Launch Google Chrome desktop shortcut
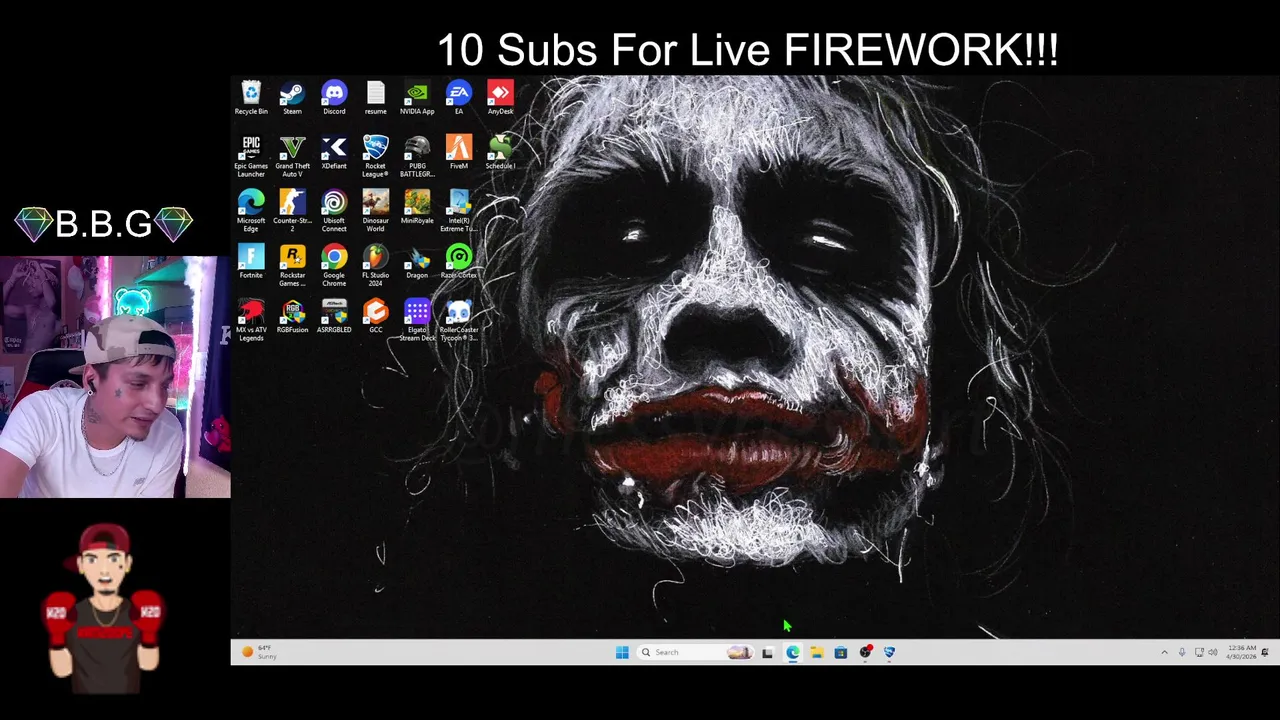The width and height of the screenshot is (1280, 720). 334,266
